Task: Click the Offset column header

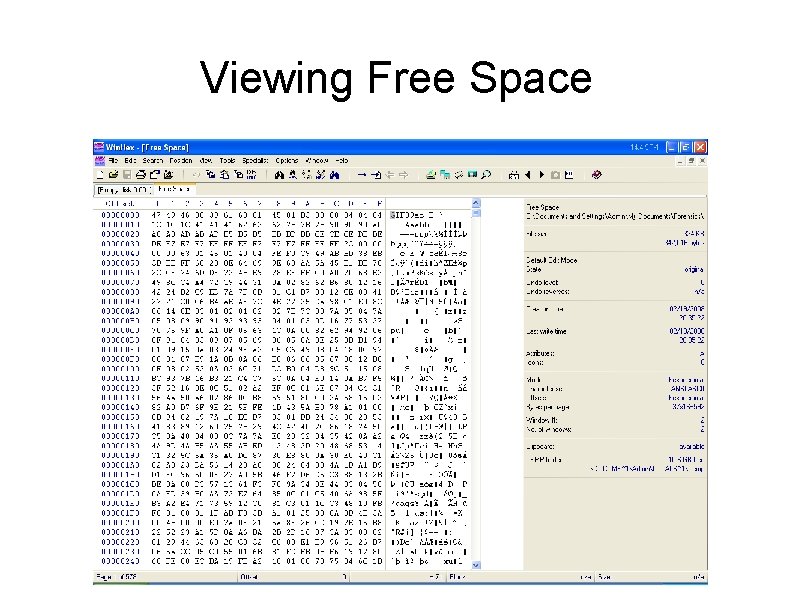Action: (120, 204)
